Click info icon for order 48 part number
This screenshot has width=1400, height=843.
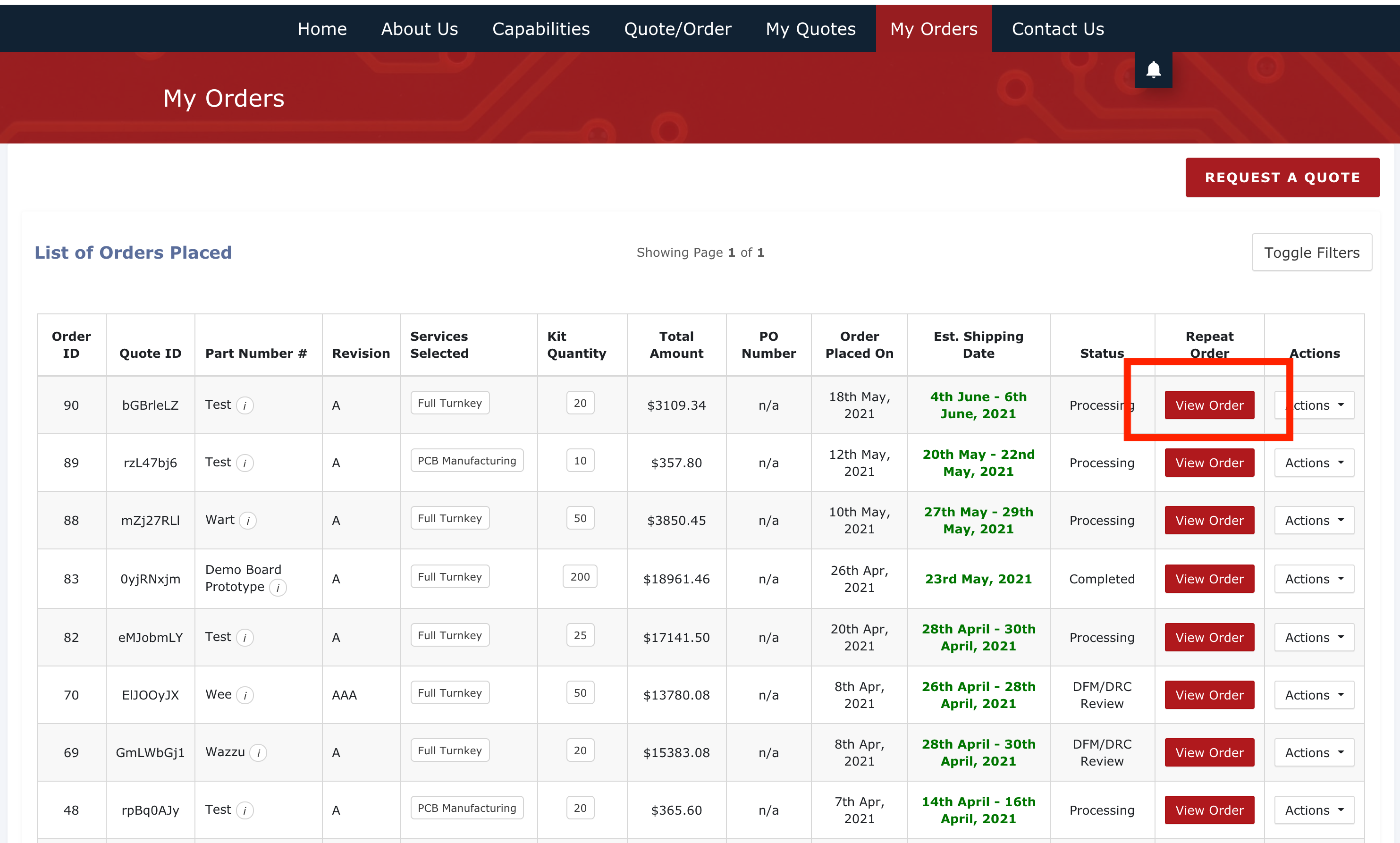pyautogui.click(x=245, y=810)
